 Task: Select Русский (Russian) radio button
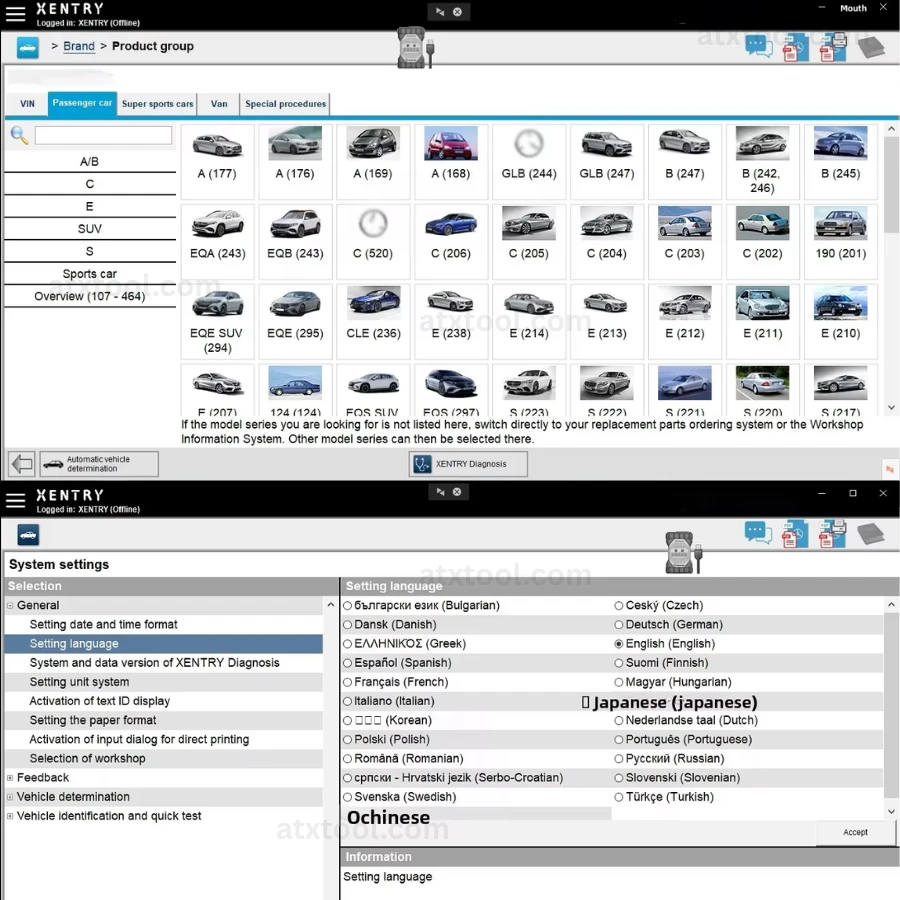pos(619,759)
